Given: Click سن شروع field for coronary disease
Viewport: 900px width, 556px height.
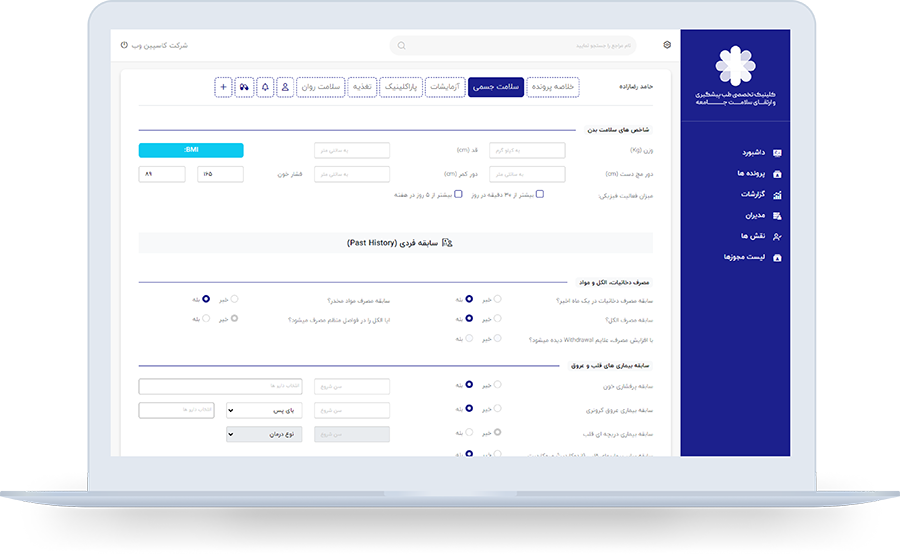Looking at the screenshot, I should pyautogui.click(x=352, y=410).
